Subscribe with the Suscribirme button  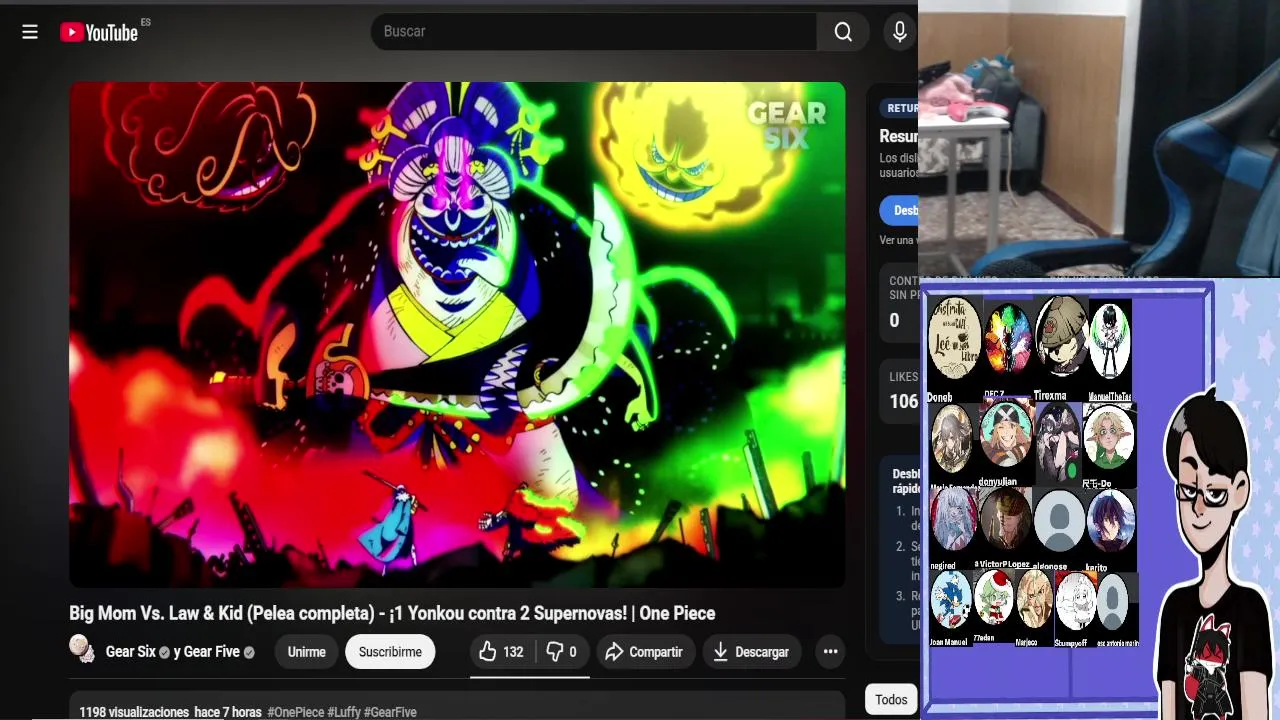(x=390, y=652)
